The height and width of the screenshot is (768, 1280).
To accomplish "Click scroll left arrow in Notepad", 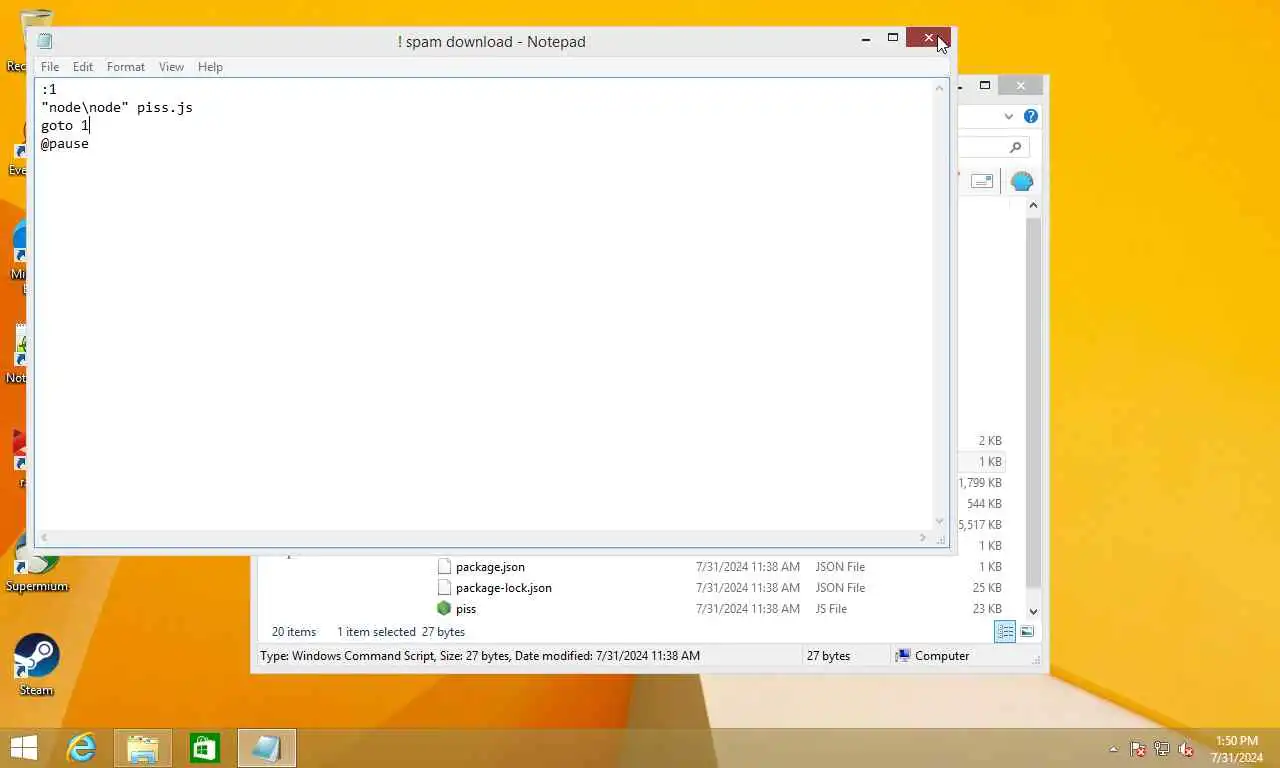I will [x=44, y=538].
